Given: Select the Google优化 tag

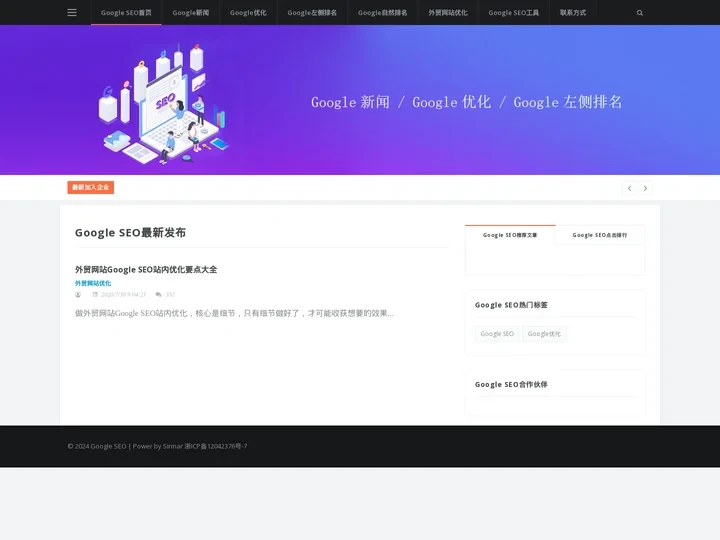Looking at the screenshot, I should click(544, 334).
